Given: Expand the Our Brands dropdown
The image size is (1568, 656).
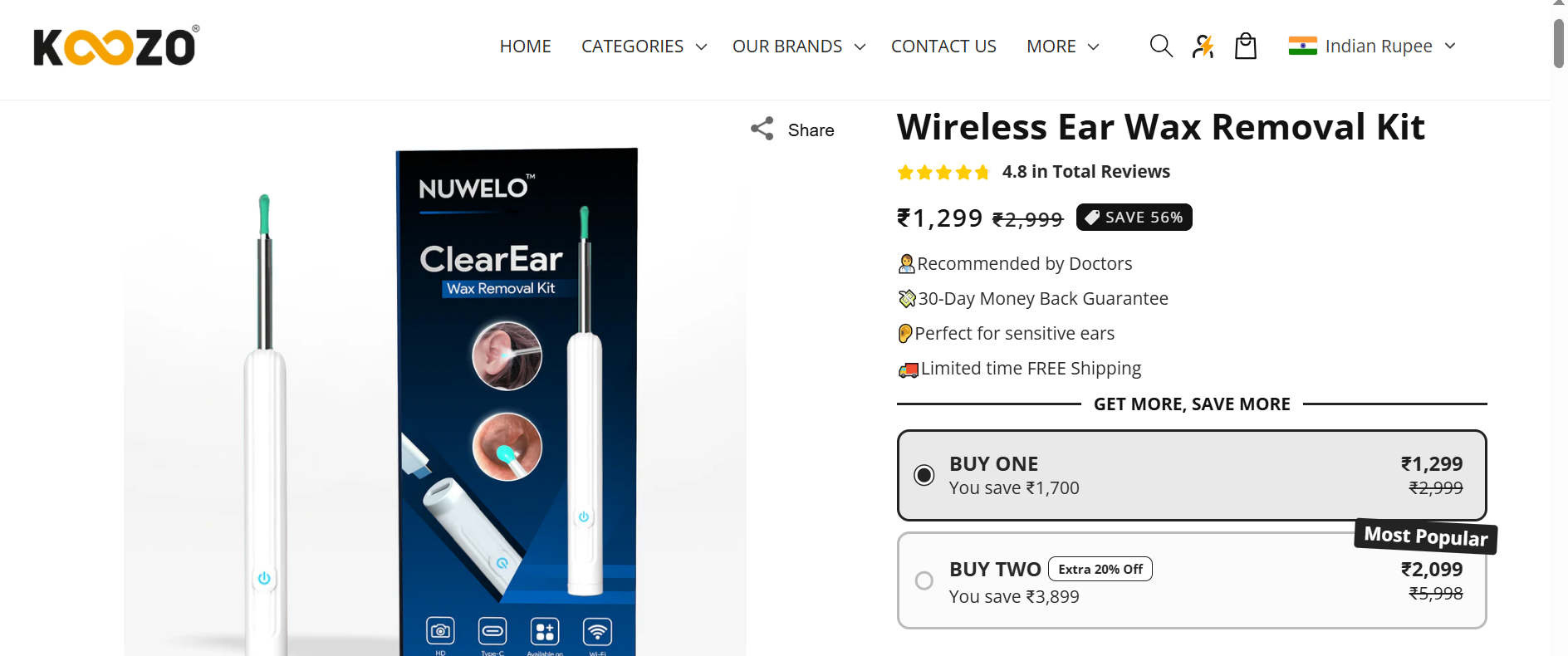Looking at the screenshot, I should click(x=798, y=47).
